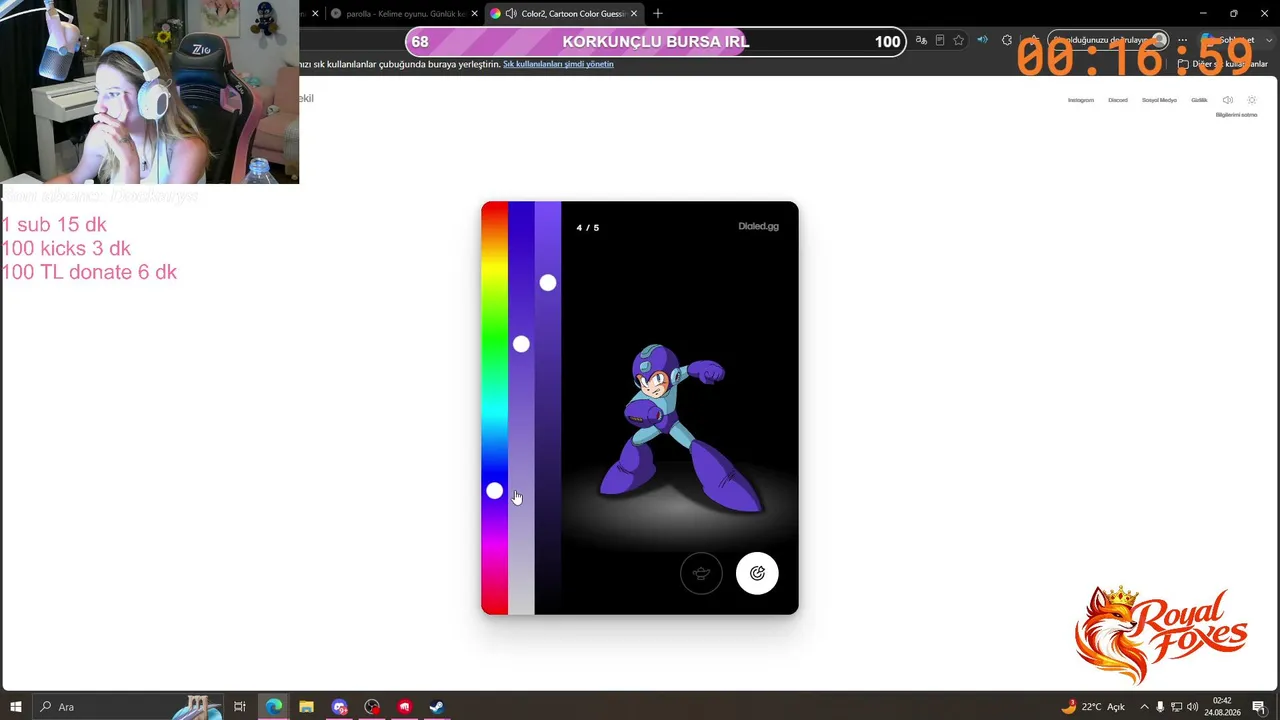
Task: Open the Instagram link in page header
Action: 1081,100
